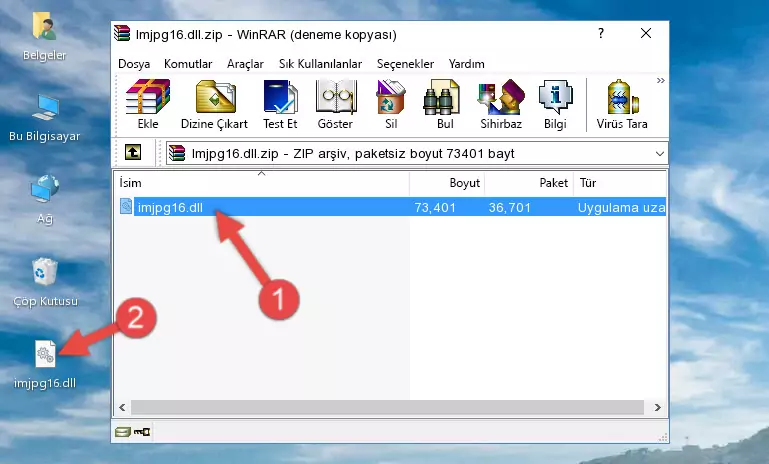Open the Göster view tool
This screenshot has height=464, width=769.
335,104
